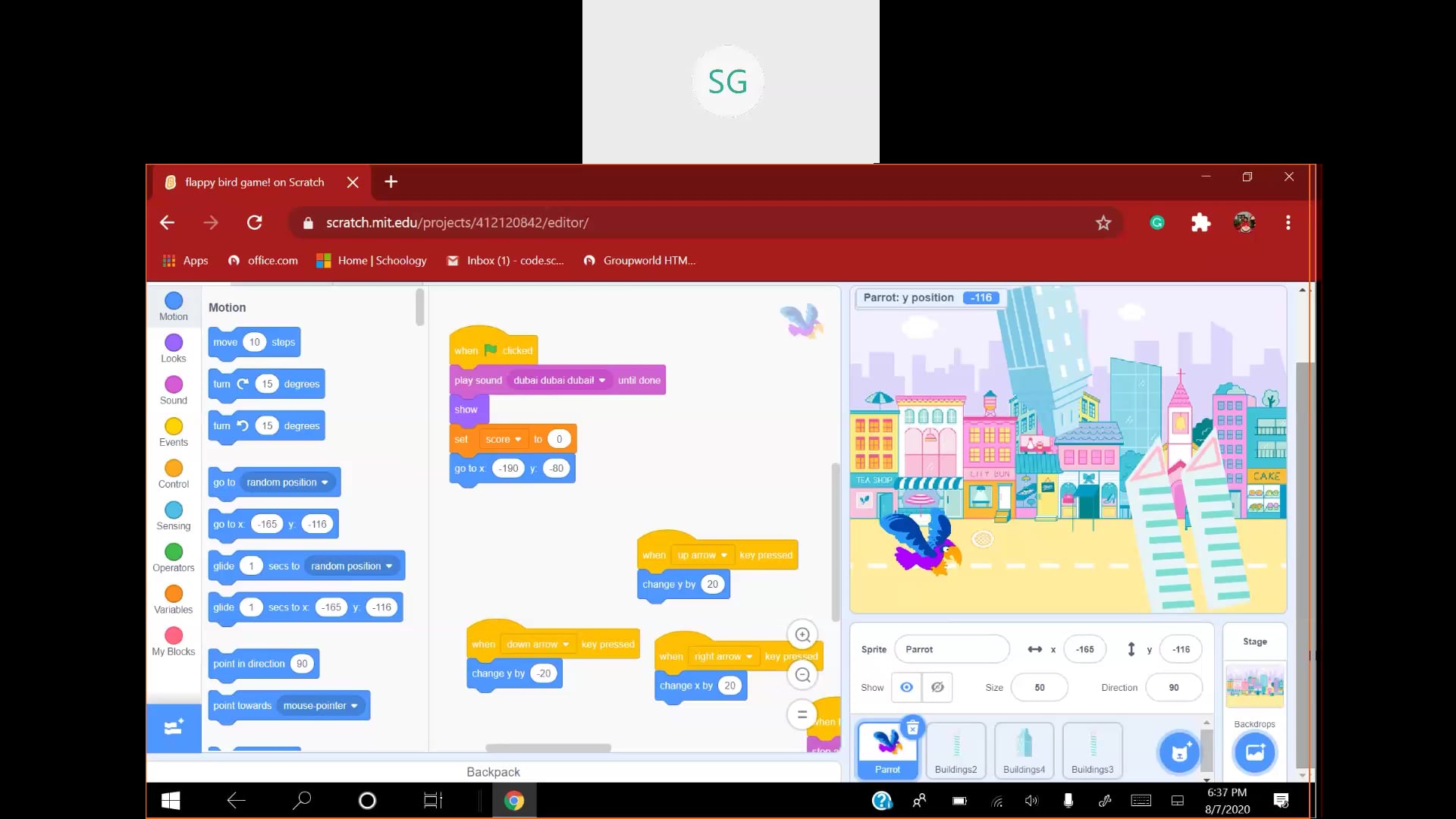Select the Sensing block category
The image size is (1456, 819).
tap(174, 516)
